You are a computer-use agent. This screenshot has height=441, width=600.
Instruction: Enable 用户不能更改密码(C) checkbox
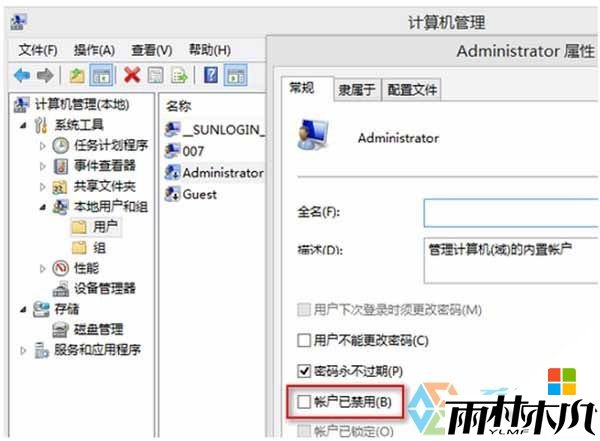[x=304, y=340]
